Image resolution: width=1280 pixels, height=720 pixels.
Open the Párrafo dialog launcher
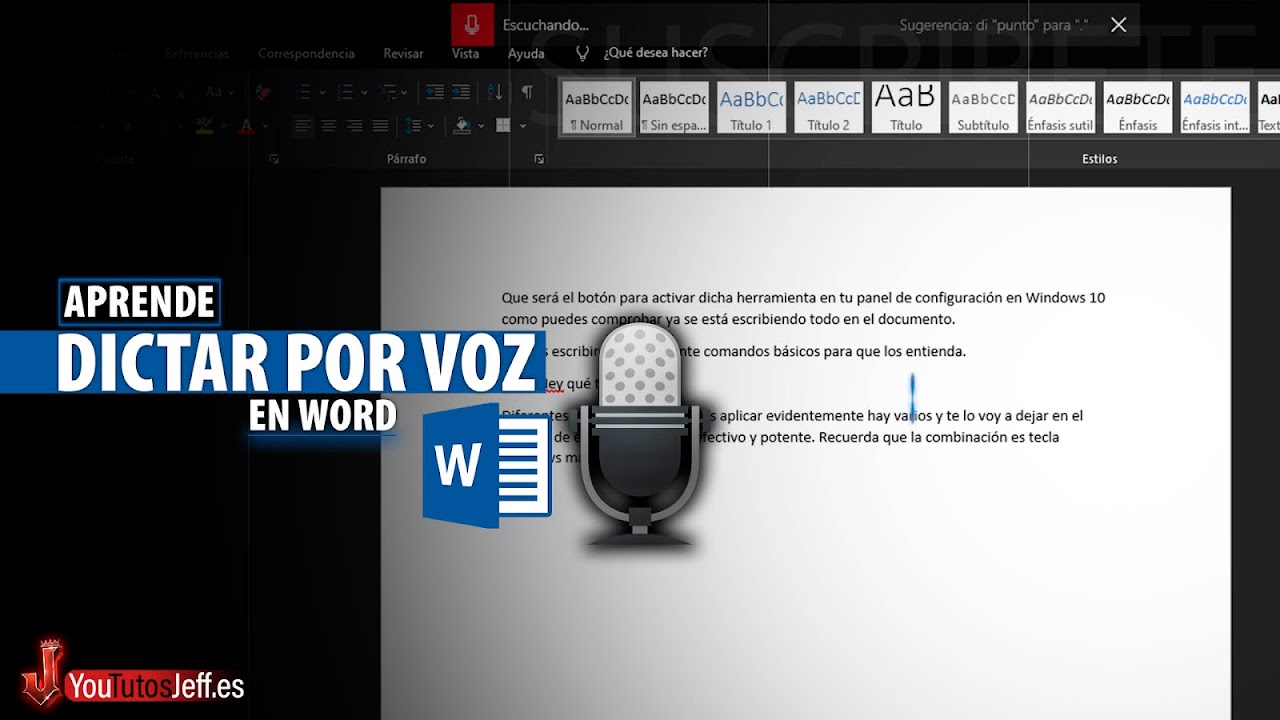(539, 159)
